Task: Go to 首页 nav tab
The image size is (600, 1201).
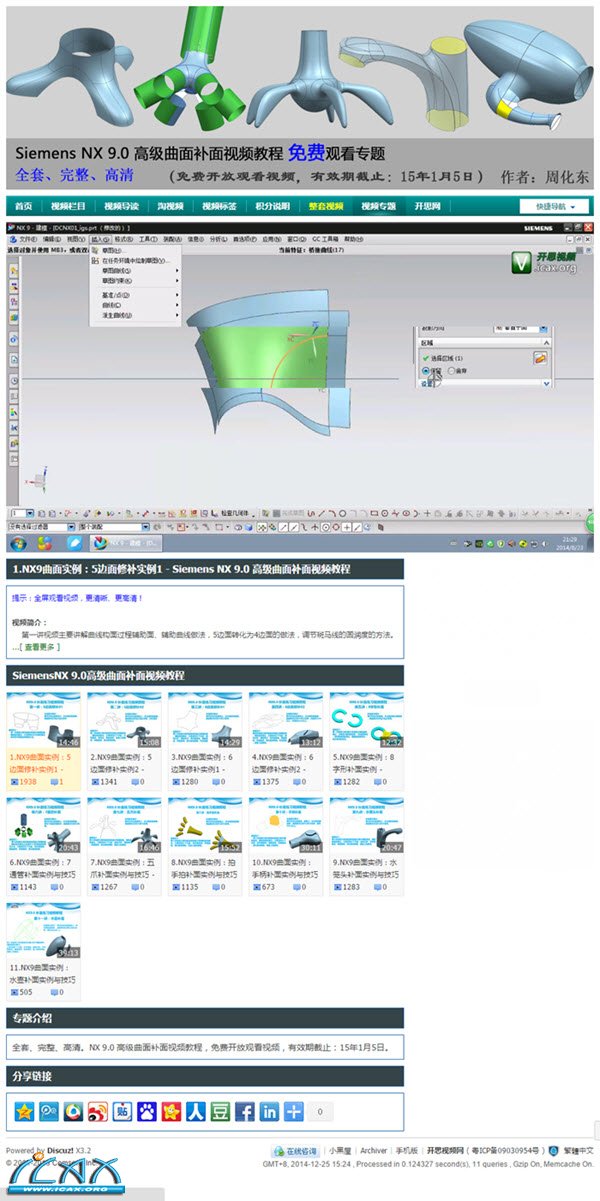Action: tap(23, 206)
